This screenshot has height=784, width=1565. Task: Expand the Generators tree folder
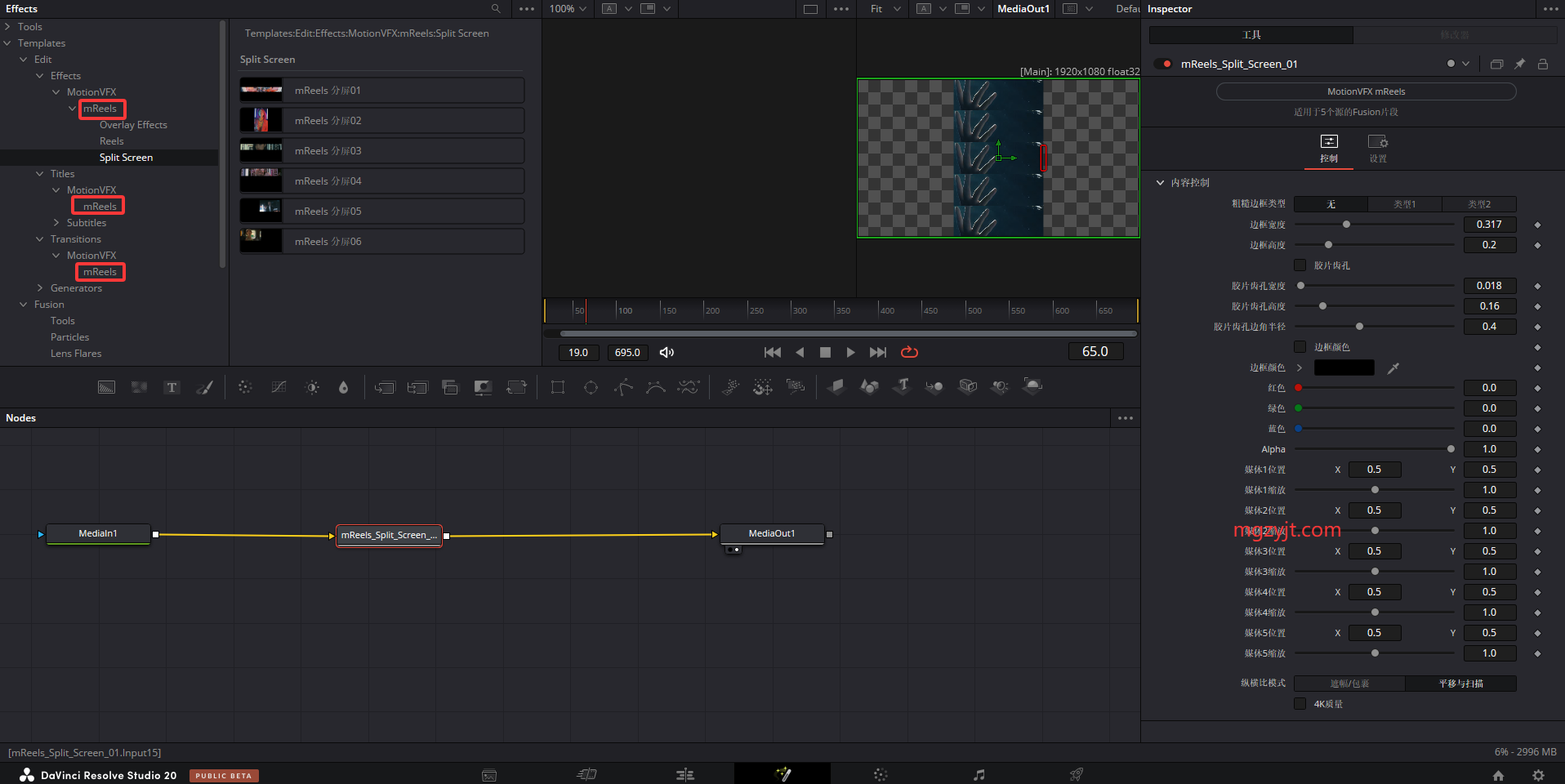click(x=40, y=288)
